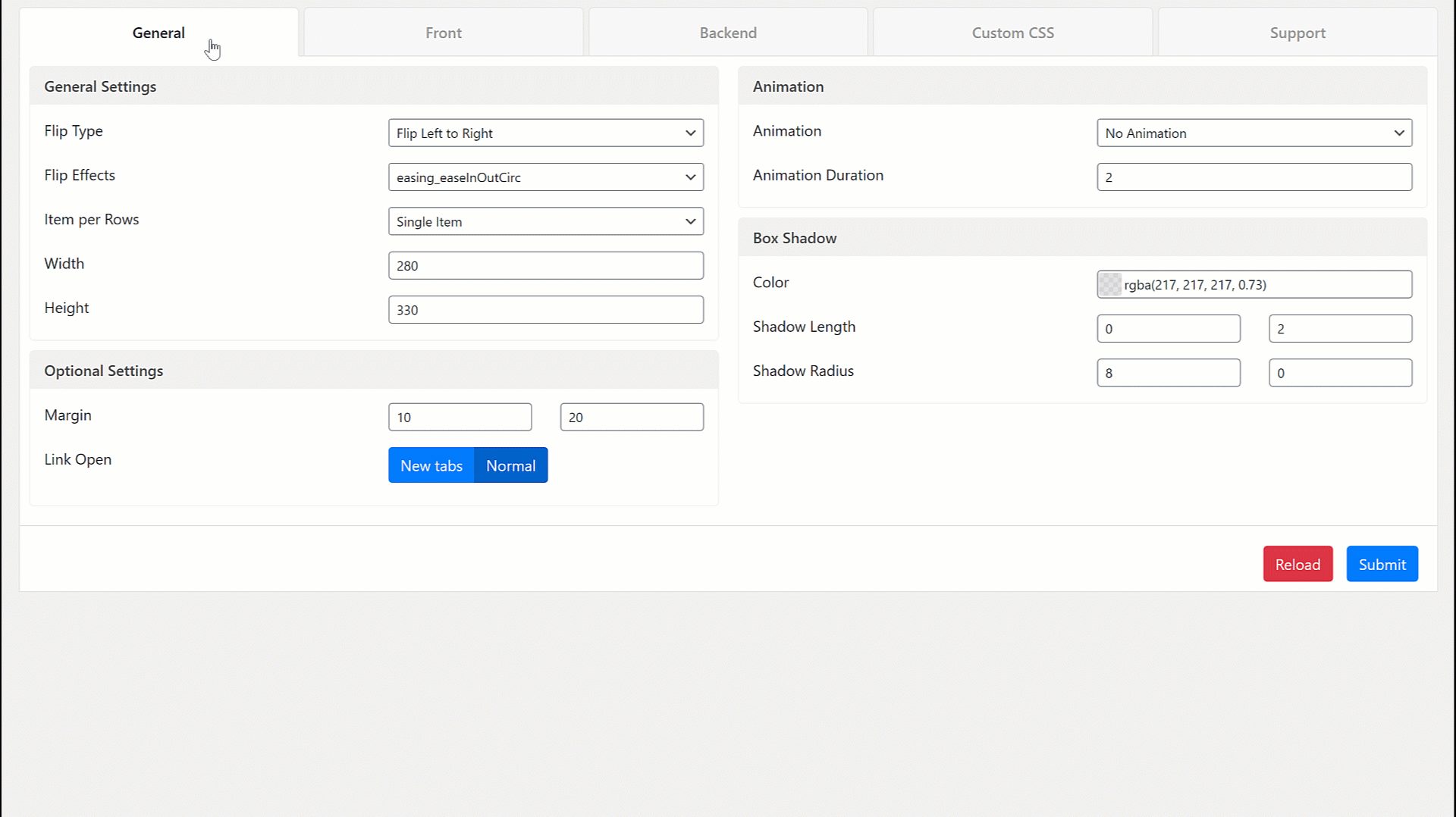Click the box shadow color swatch

tap(1110, 284)
